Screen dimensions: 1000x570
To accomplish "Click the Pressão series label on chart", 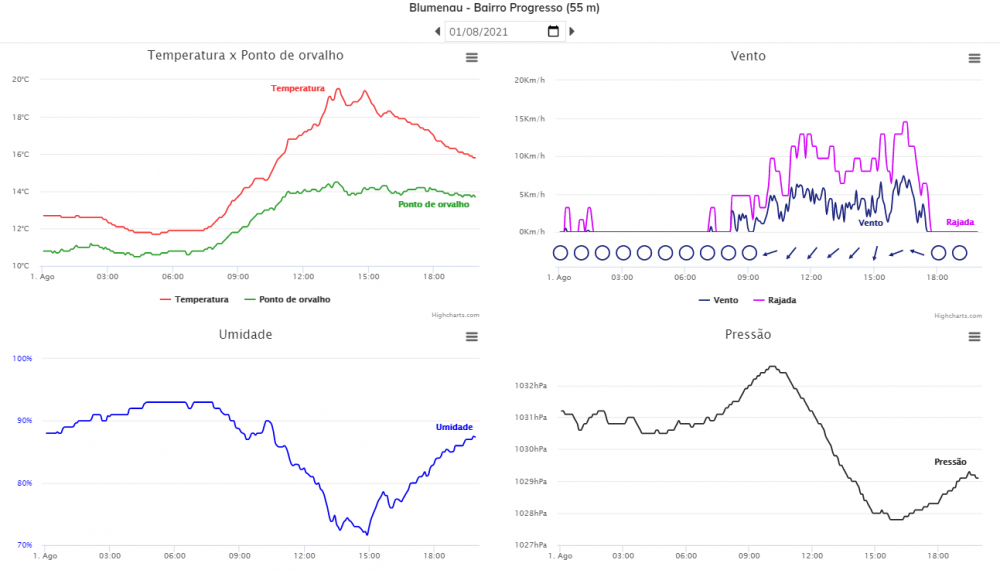I will click(950, 462).
